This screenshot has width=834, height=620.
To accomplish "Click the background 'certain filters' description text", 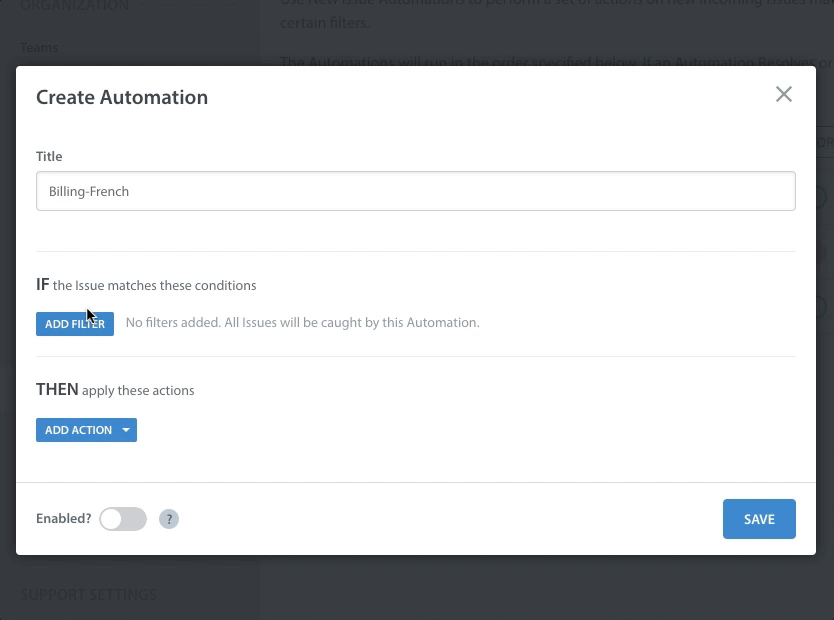I will [x=325, y=23].
